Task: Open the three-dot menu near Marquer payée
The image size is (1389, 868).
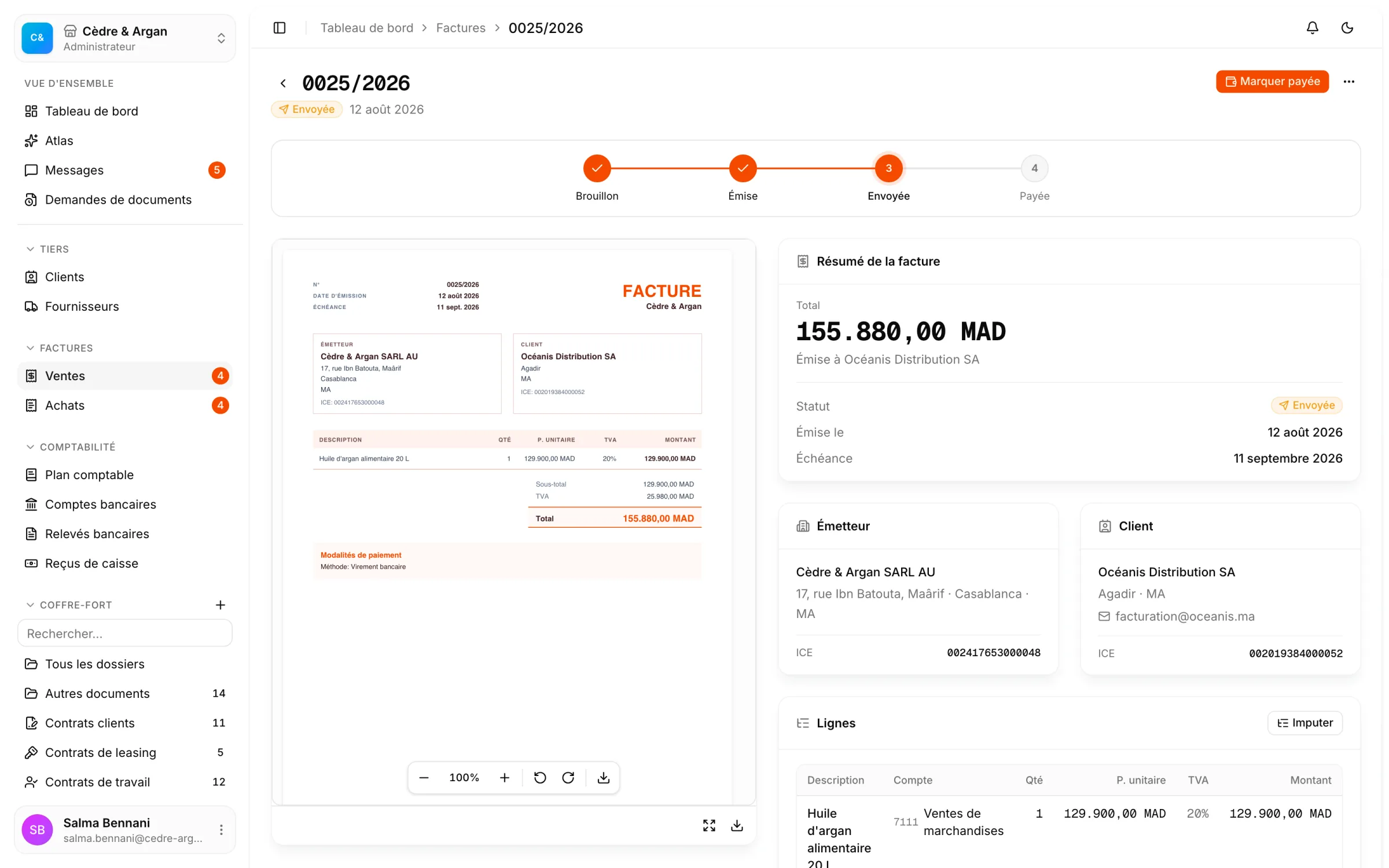Action: pos(1348,82)
